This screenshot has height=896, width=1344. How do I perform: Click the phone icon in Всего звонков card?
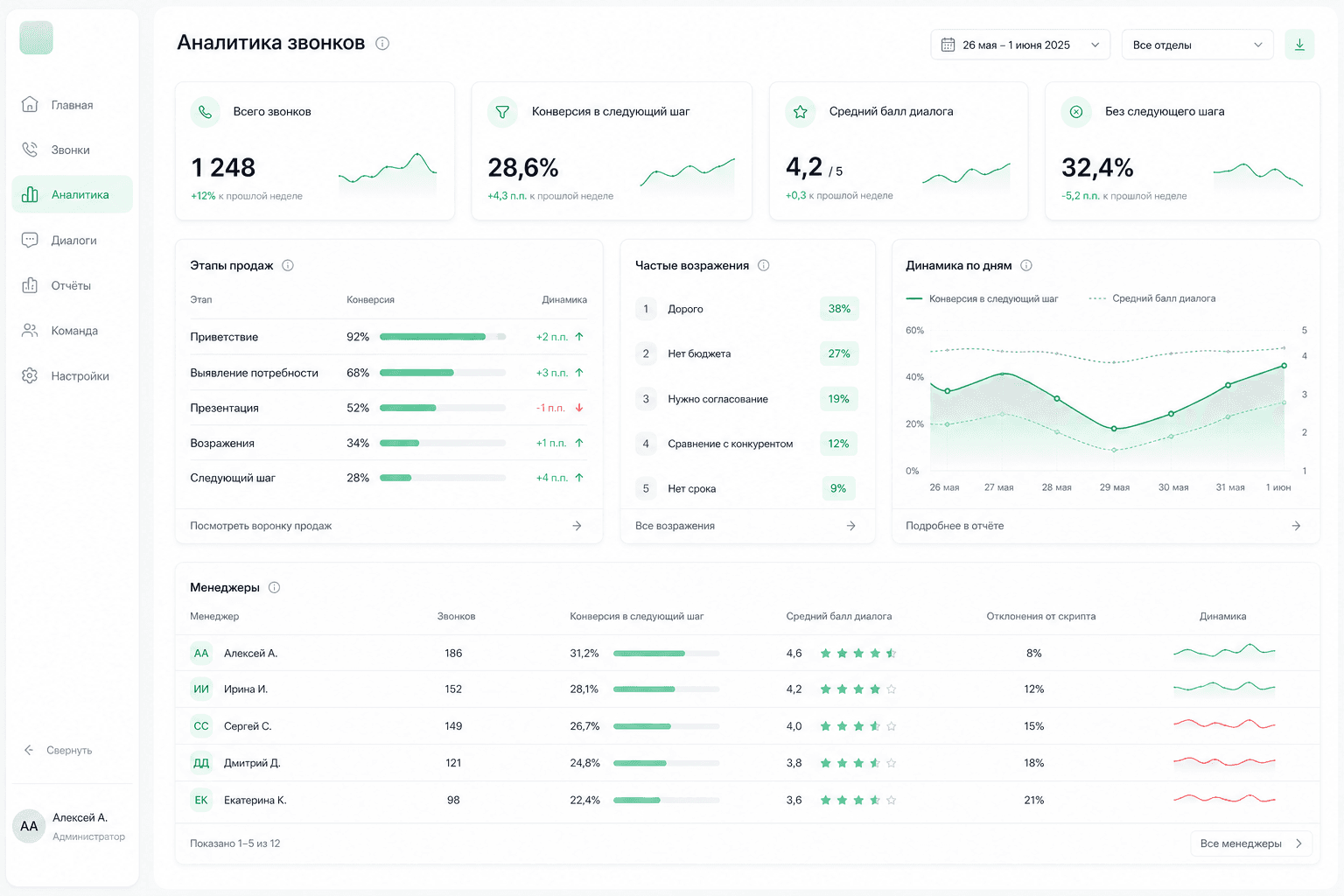coord(205,112)
